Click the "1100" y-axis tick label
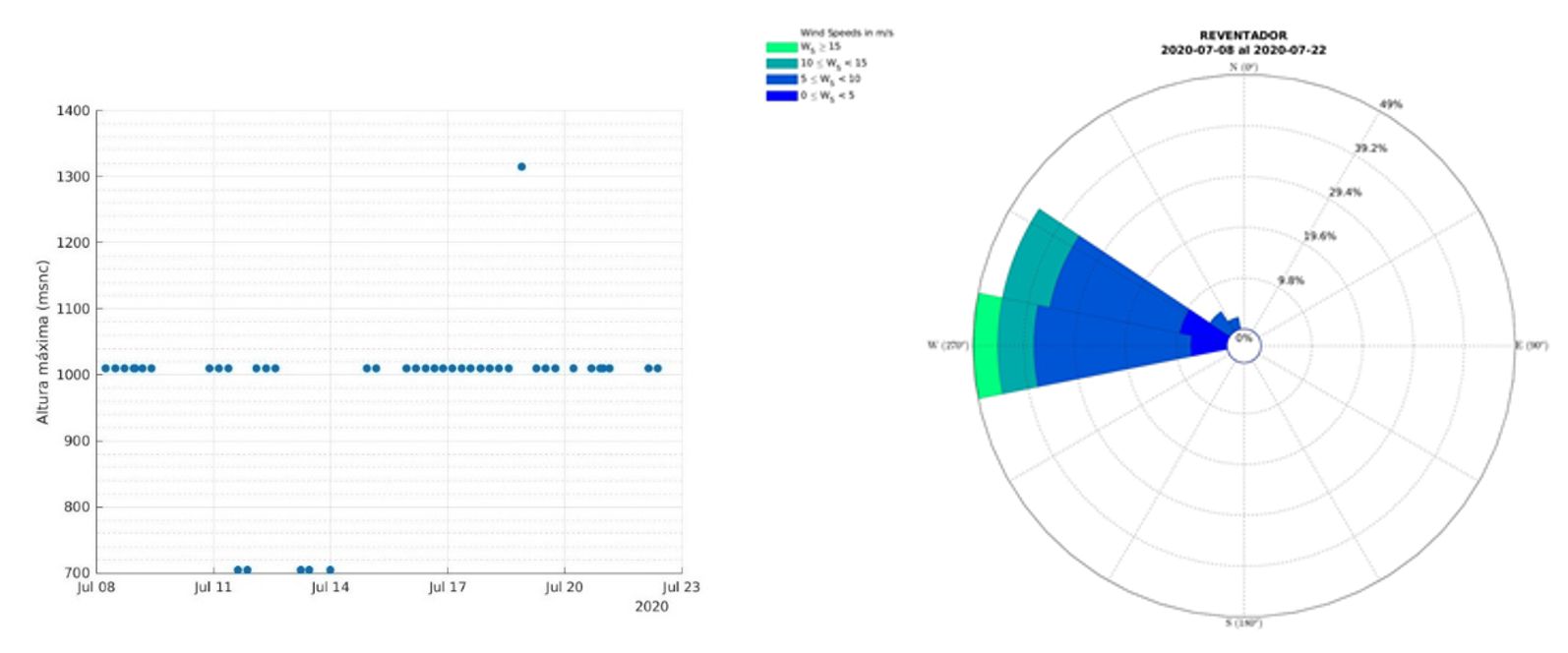 coord(73,309)
